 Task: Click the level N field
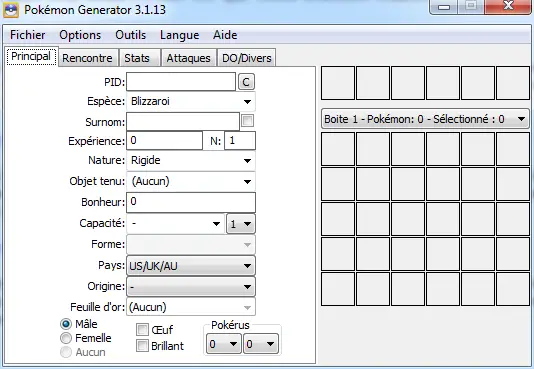[240, 141]
